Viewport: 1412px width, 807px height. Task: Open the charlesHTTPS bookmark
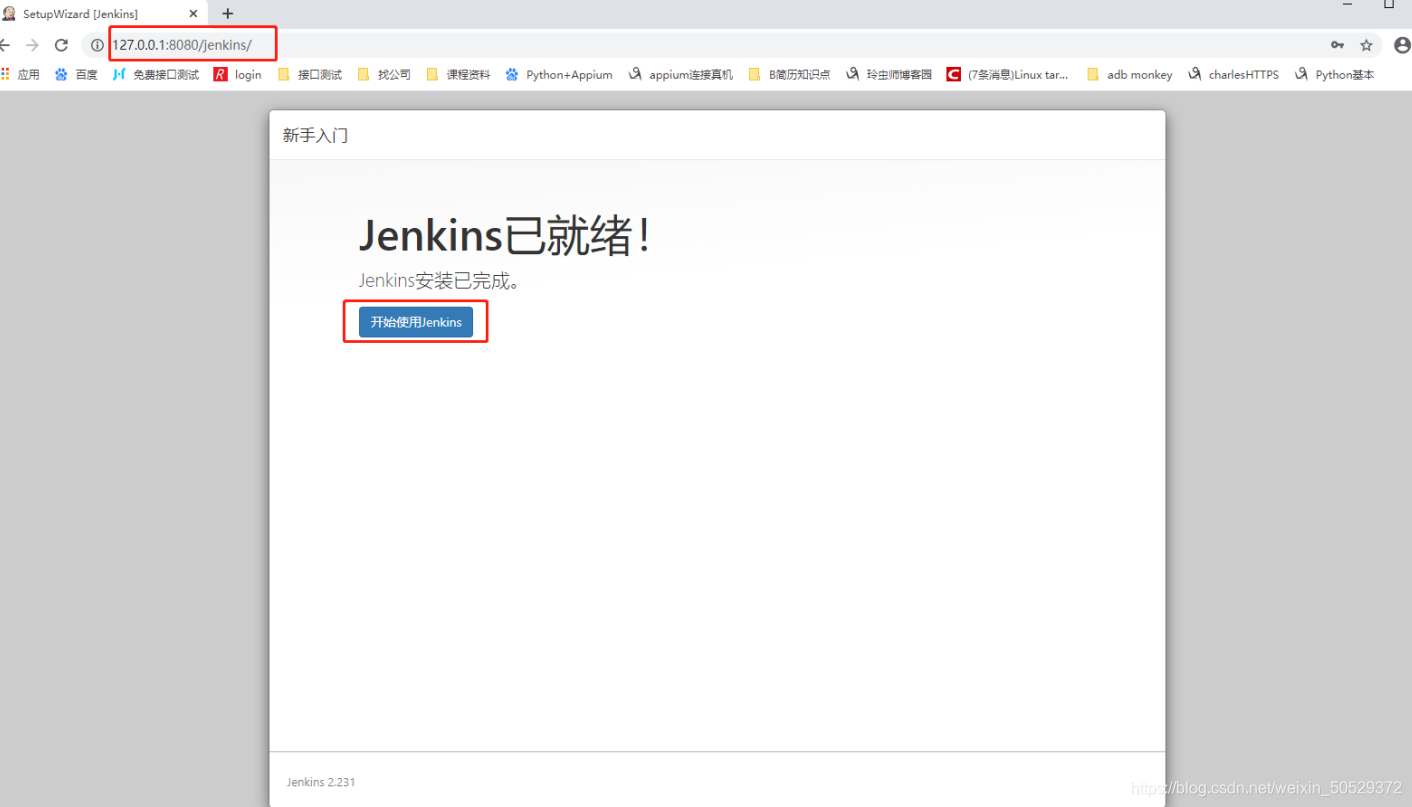point(1233,74)
